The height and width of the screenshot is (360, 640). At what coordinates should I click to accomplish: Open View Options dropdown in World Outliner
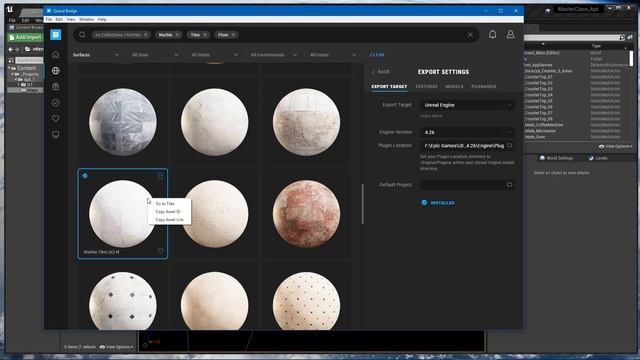click(x=616, y=146)
